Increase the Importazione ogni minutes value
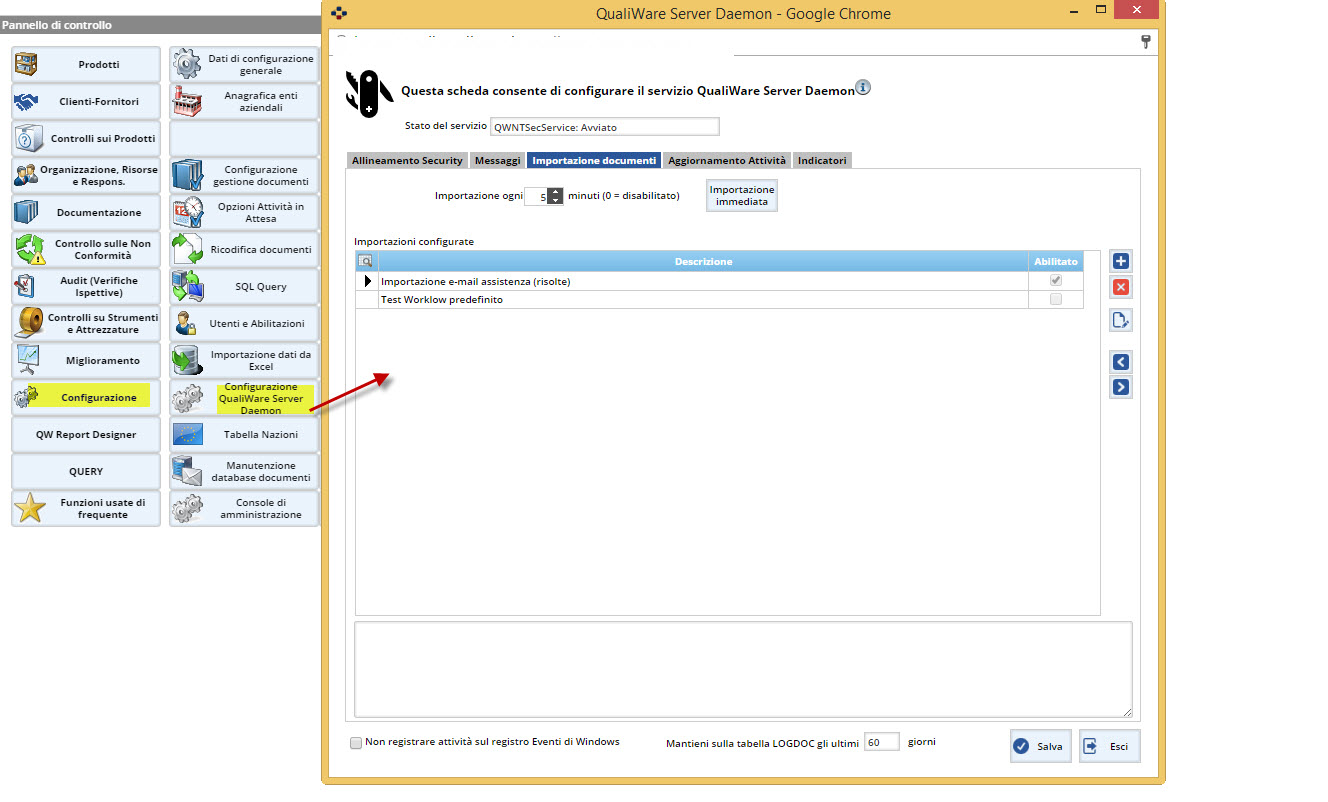This screenshot has height=802, width=1328. coord(555,192)
